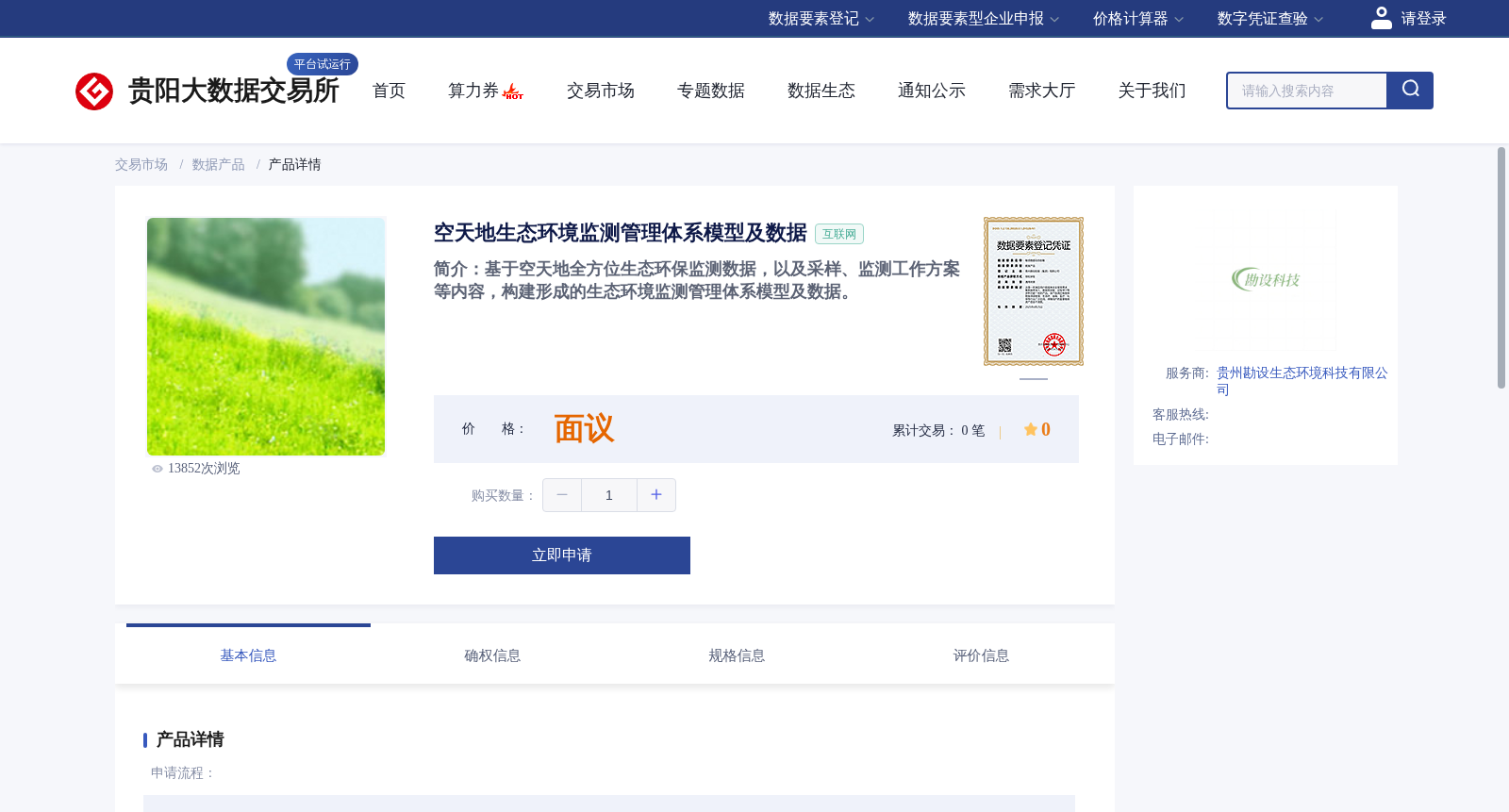Switch to the 规格信息 tab
Screen dimensions: 1509x812
click(x=737, y=655)
